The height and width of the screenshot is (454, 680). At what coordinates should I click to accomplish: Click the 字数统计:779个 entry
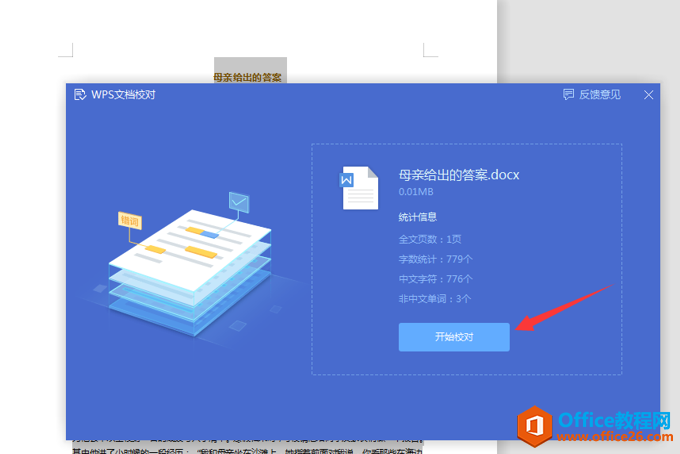coord(435,259)
